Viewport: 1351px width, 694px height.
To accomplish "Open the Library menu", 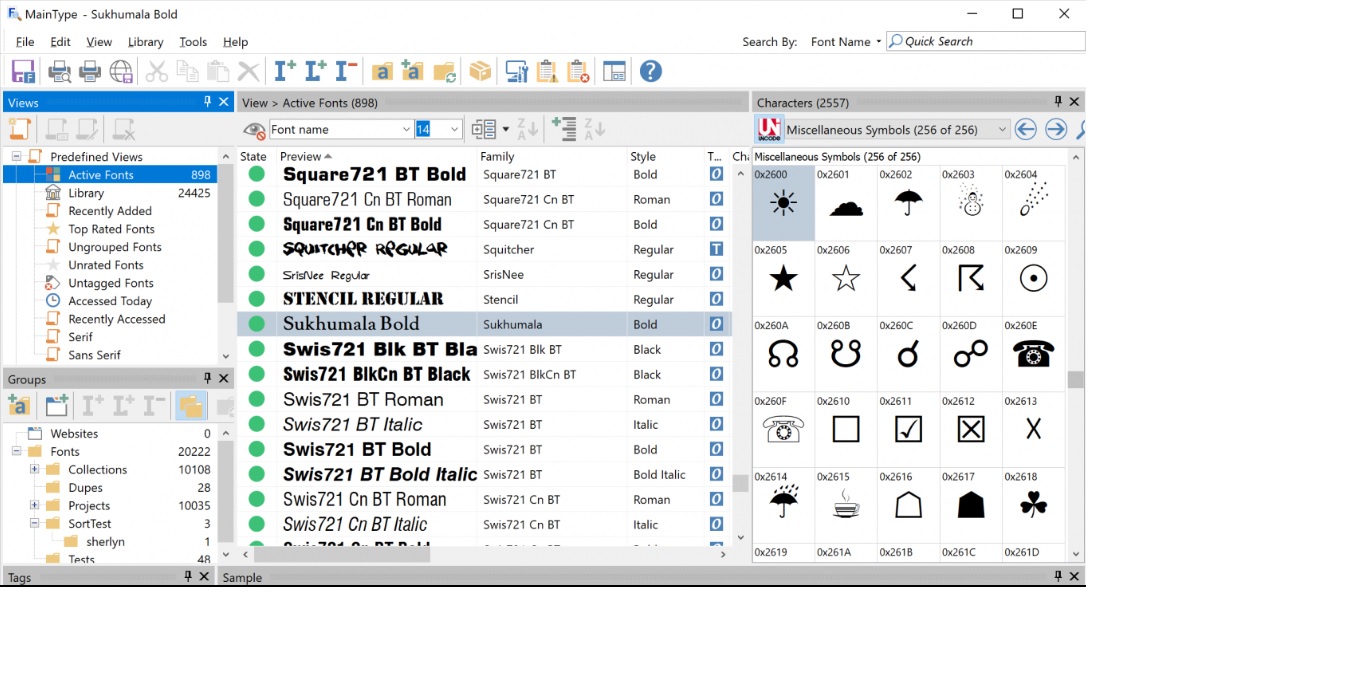I will pyautogui.click(x=145, y=42).
